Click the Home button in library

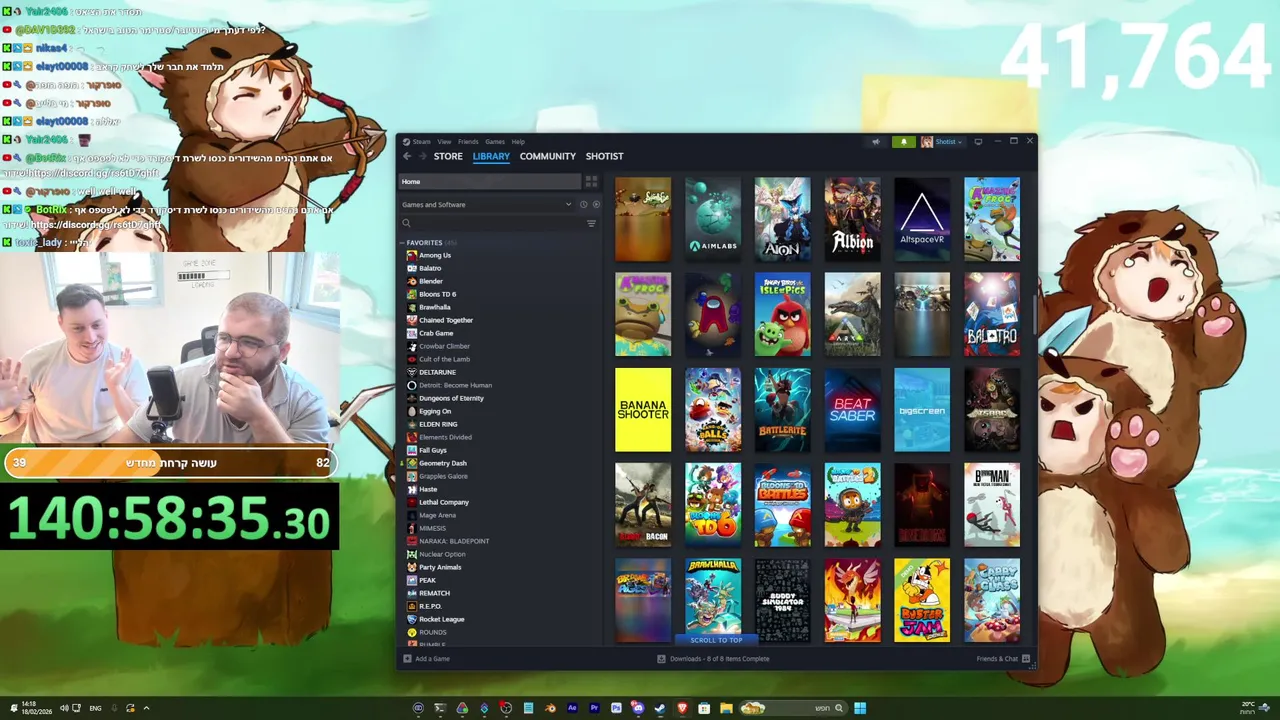click(x=490, y=181)
